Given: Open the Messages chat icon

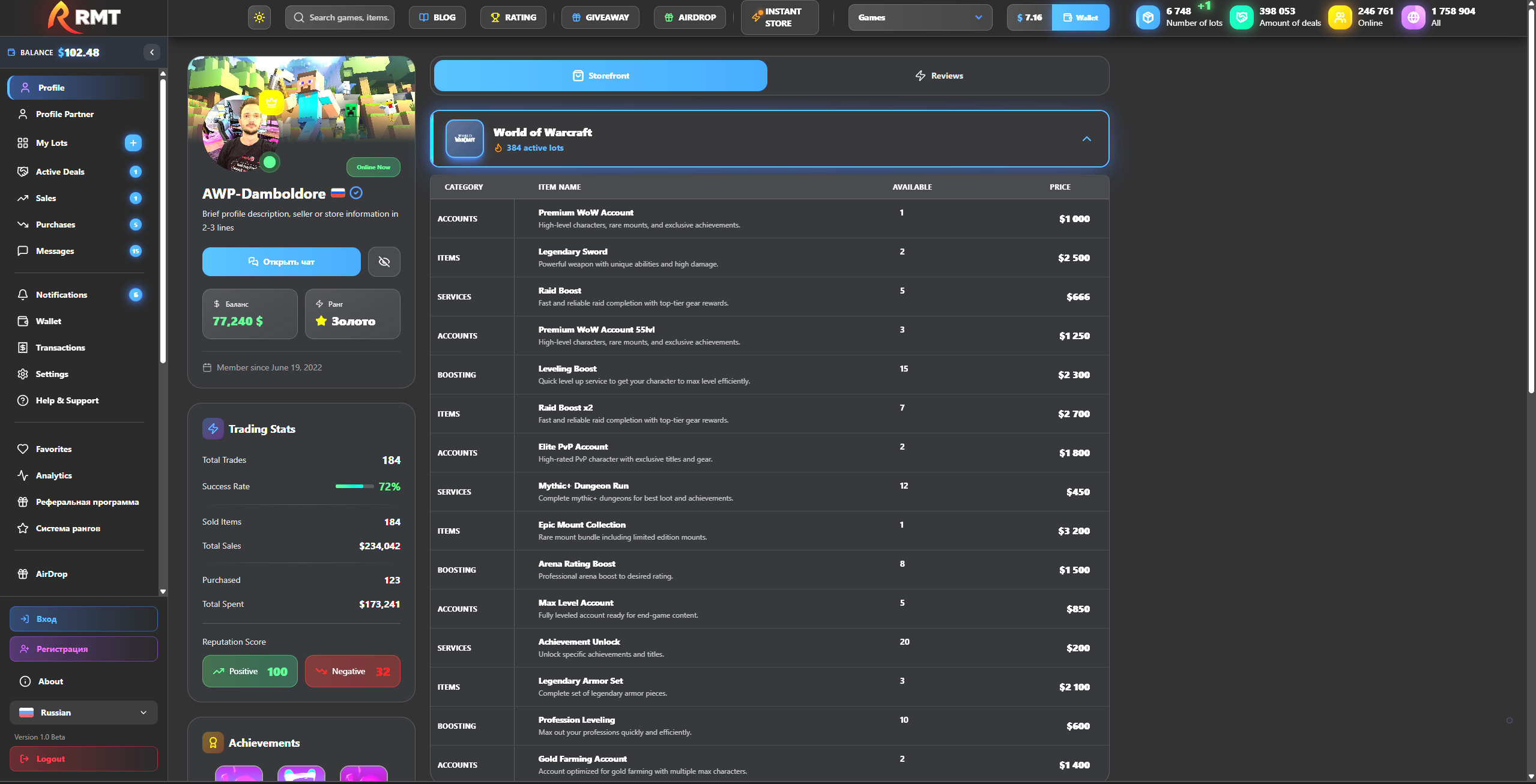Looking at the screenshot, I should (x=23, y=251).
